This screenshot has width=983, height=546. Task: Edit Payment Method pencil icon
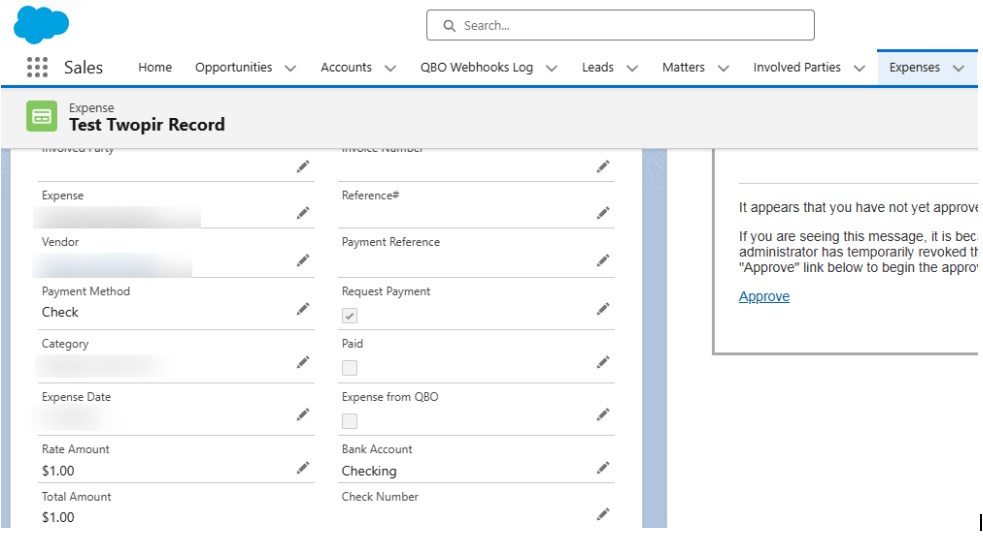coord(303,308)
